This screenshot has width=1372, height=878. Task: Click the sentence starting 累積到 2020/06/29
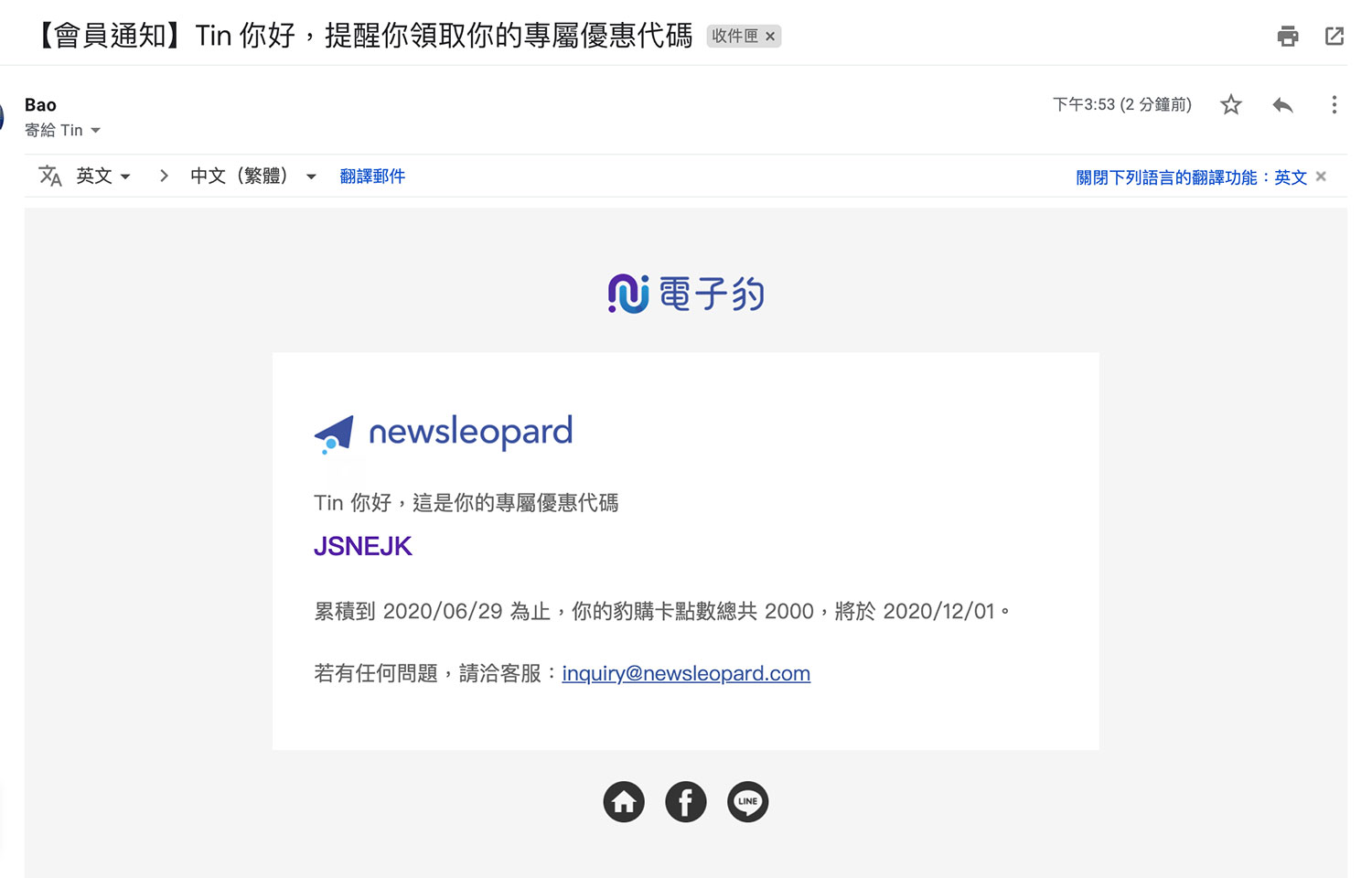(x=661, y=611)
